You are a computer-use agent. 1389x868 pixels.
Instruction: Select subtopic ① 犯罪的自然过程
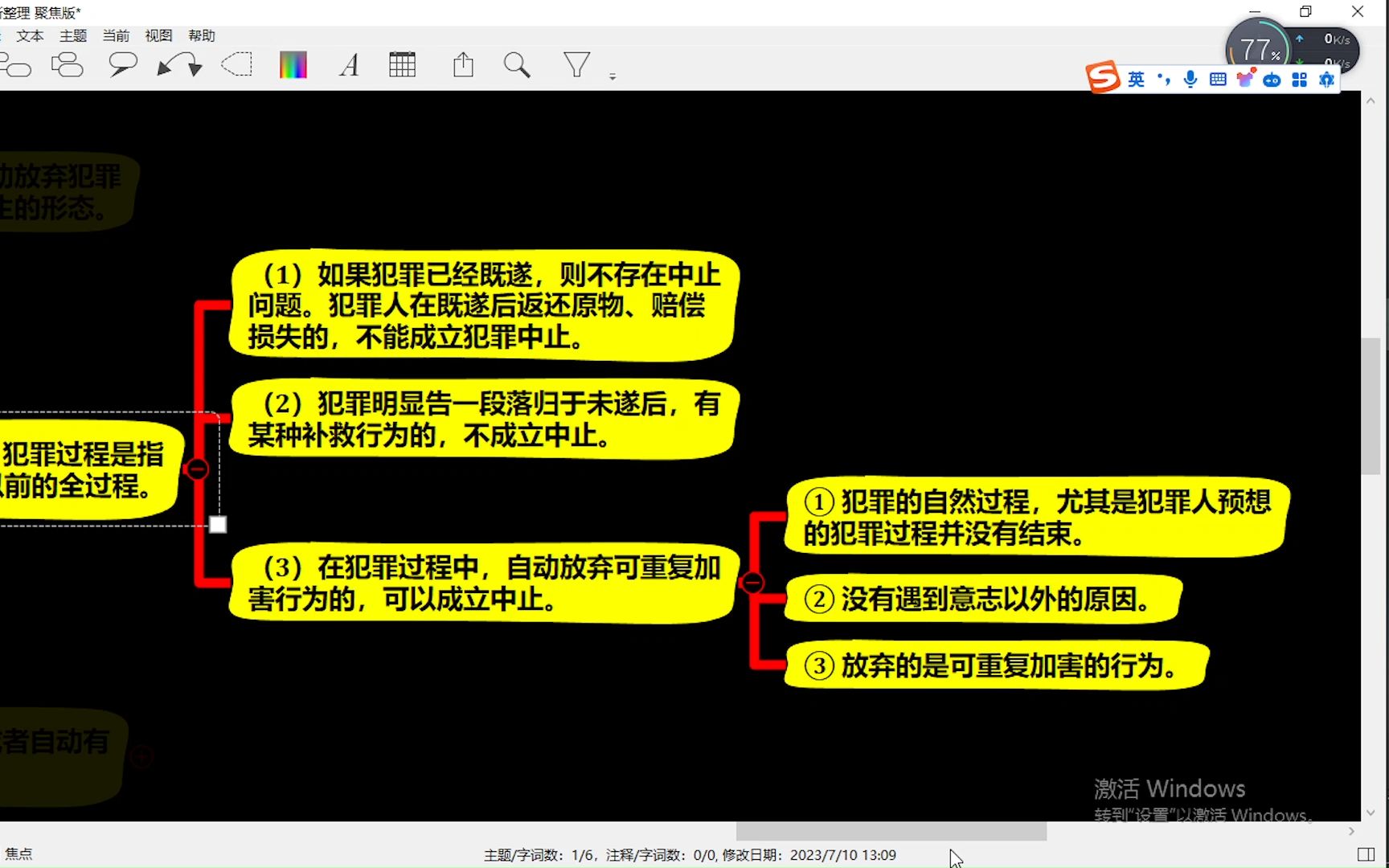tap(1037, 517)
